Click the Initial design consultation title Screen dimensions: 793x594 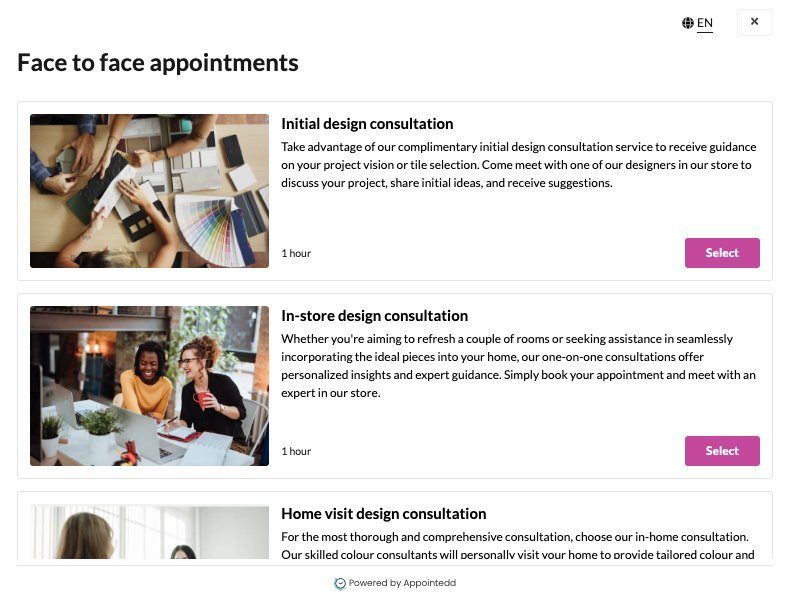click(367, 124)
